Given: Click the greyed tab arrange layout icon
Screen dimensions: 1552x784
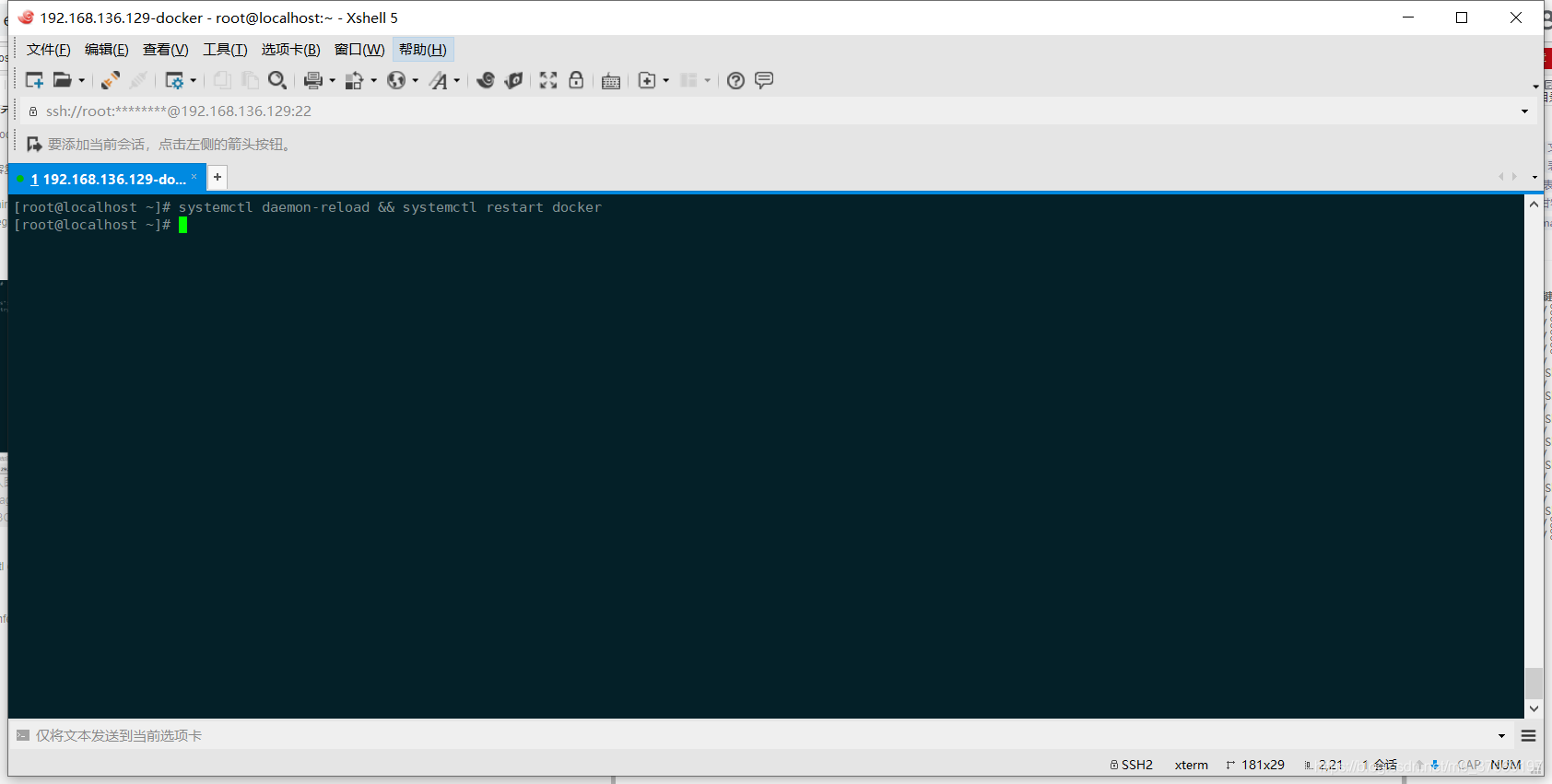Looking at the screenshot, I should pyautogui.click(x=688, y=80).
